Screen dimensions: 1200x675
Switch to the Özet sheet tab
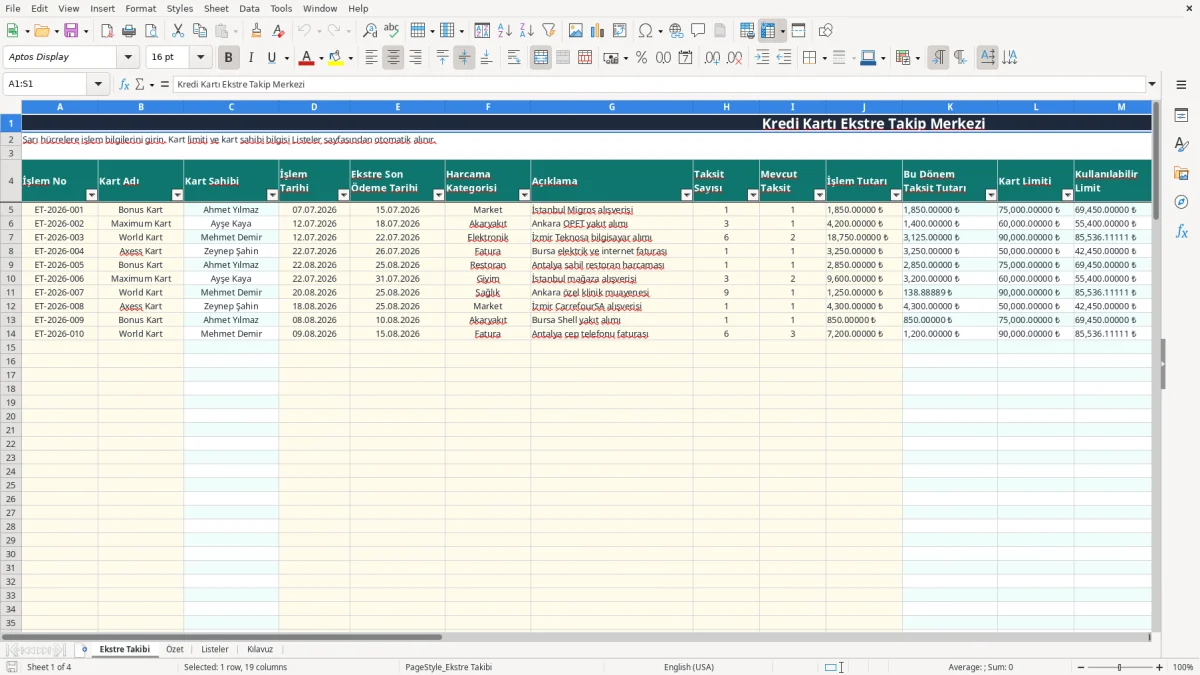[175, 649]
